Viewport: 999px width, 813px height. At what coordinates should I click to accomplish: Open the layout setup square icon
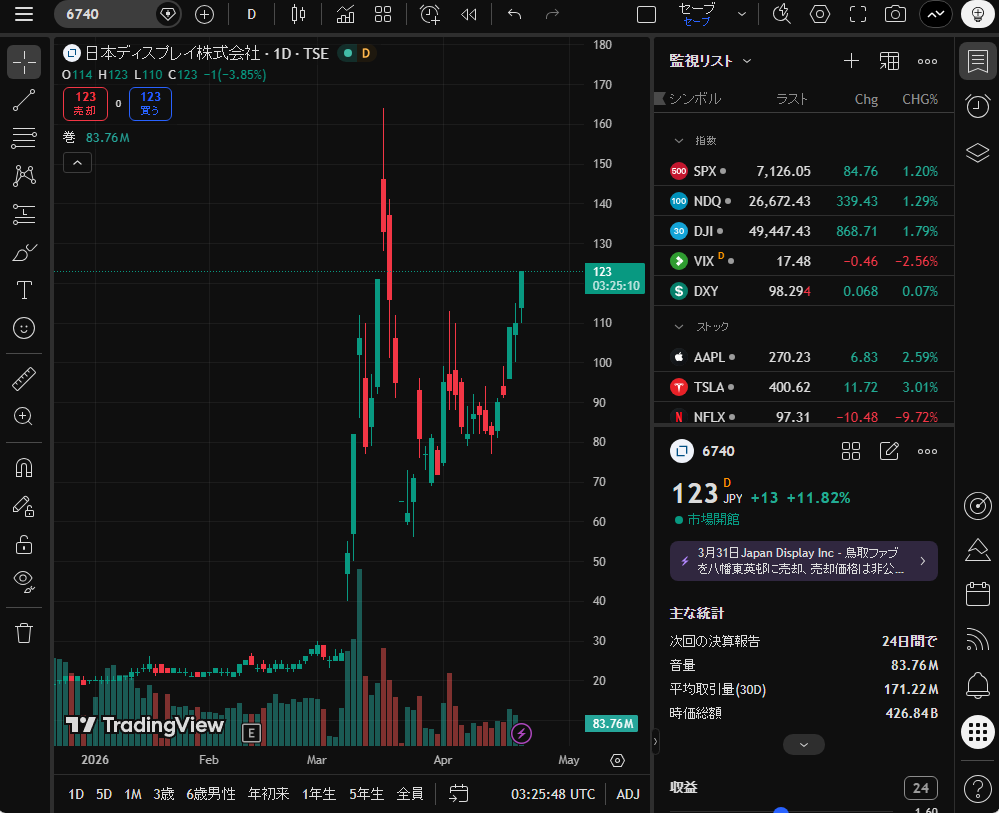646,14
